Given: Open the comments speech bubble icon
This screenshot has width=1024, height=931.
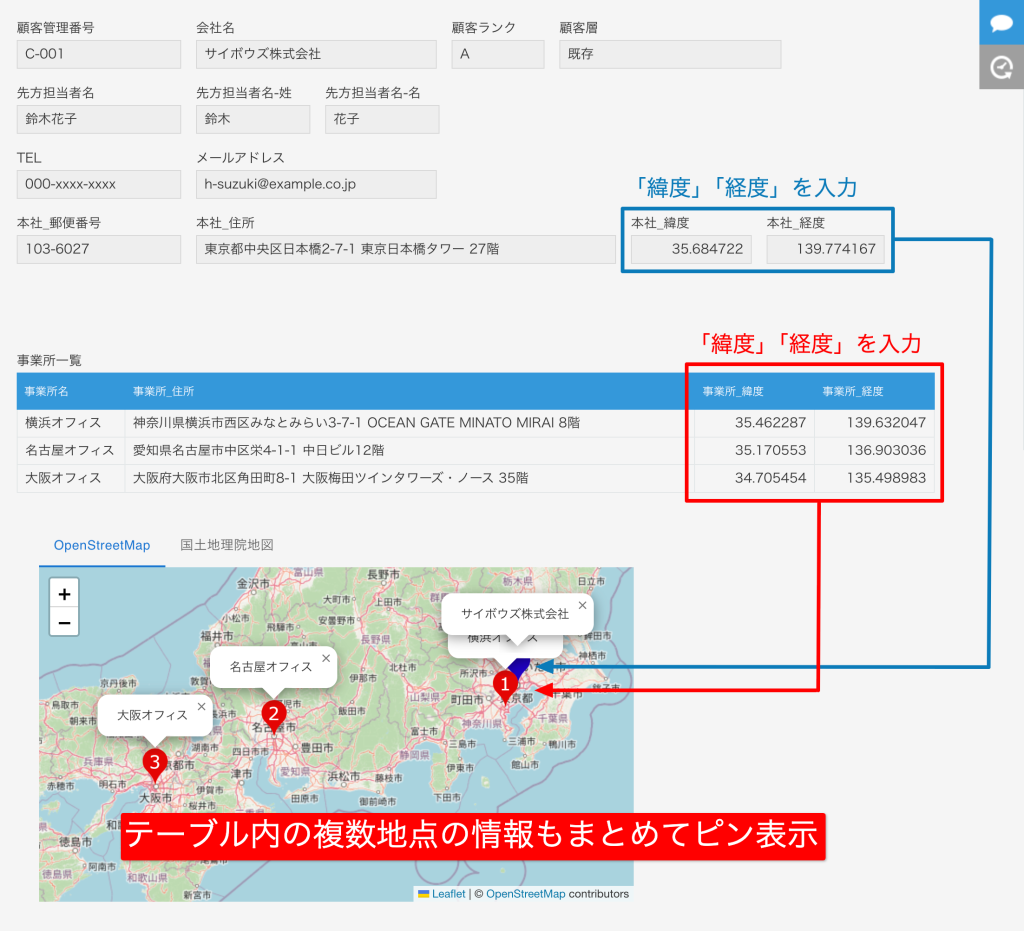Looking at the screenshot, I should click(1001, 23).
